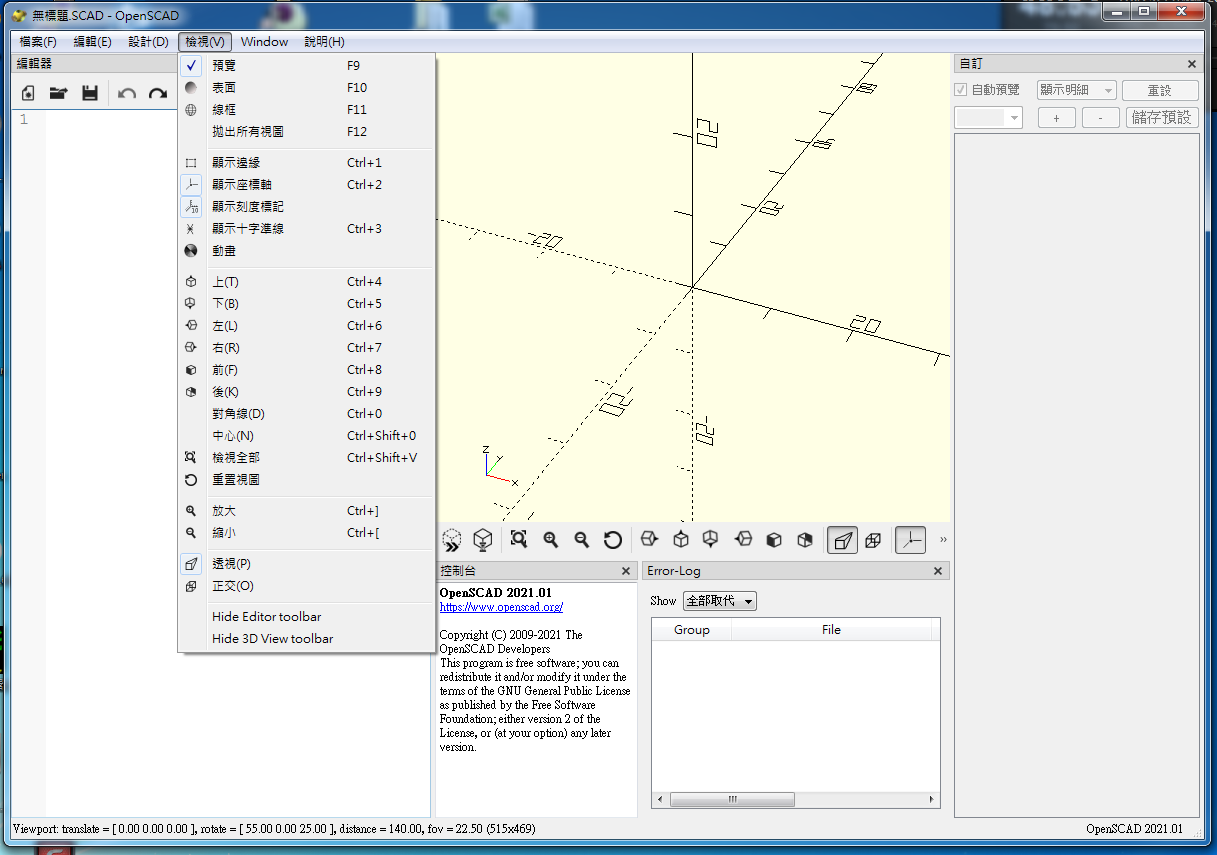Toggle Show Axes button in 3D view toolbar
The width and height of the screenshot is (1217, 855).
click(x=910, y=540)
